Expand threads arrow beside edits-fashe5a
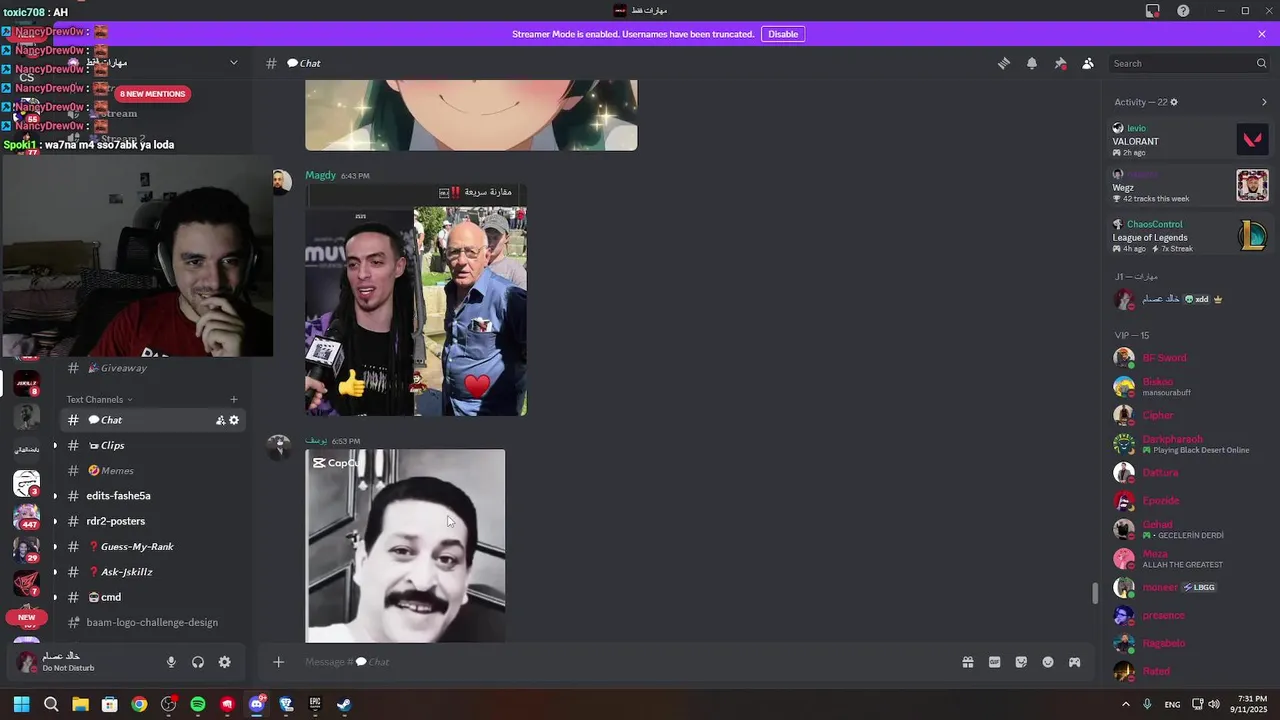The width and height of the screenshot is (1280, 720). (x=55, y=496)
